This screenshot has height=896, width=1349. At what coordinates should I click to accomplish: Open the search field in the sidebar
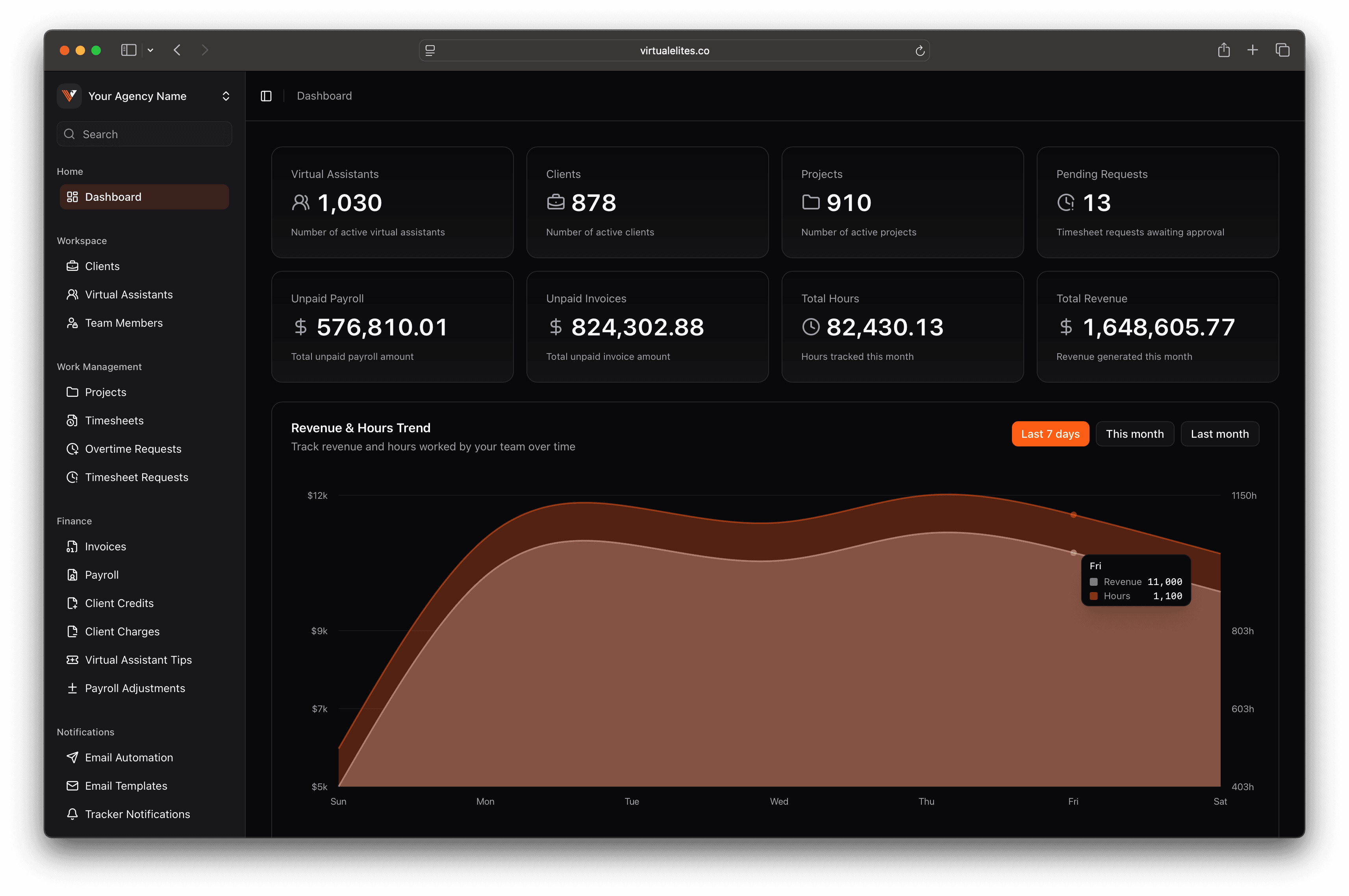click(x=144, y=134)
